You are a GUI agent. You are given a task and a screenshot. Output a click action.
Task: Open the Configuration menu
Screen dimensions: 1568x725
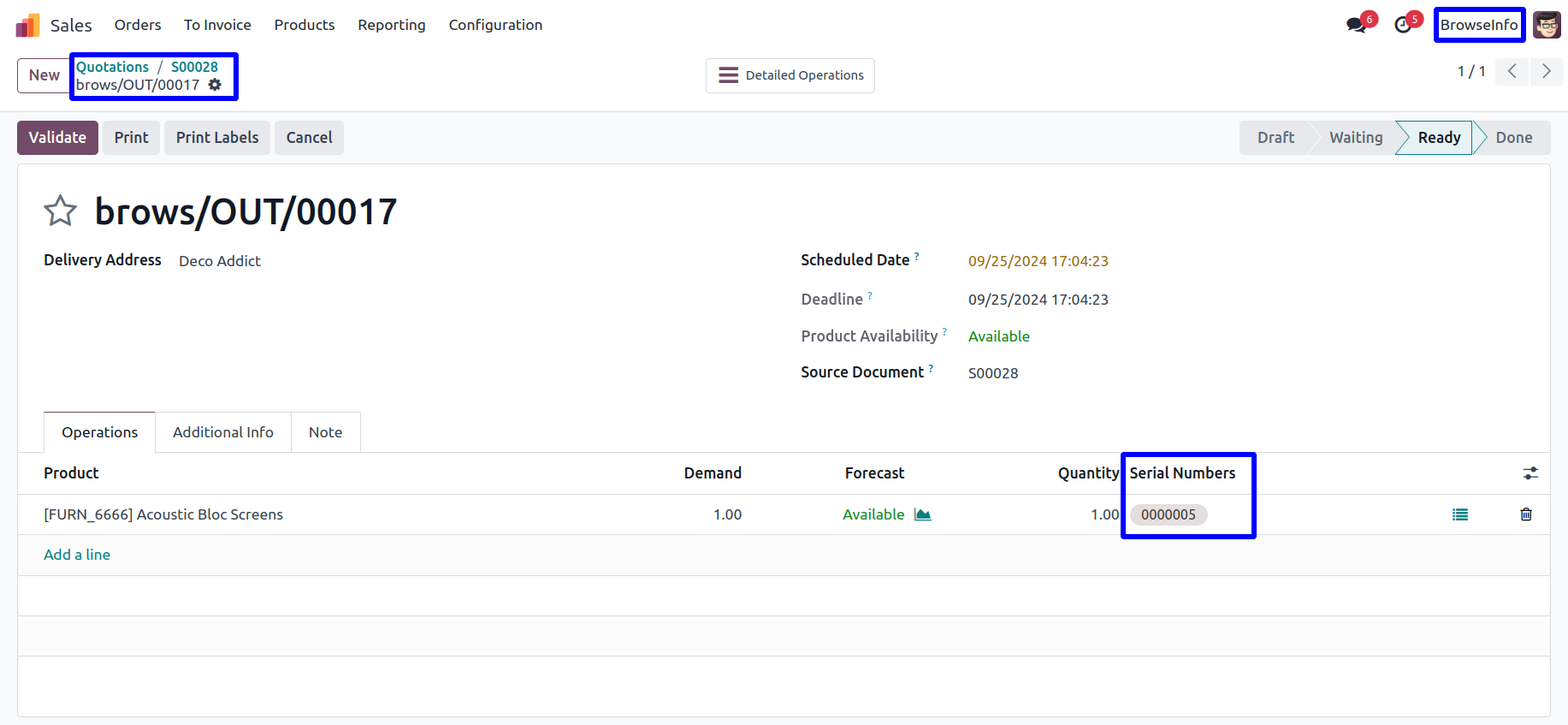click(x=495, y=25)
